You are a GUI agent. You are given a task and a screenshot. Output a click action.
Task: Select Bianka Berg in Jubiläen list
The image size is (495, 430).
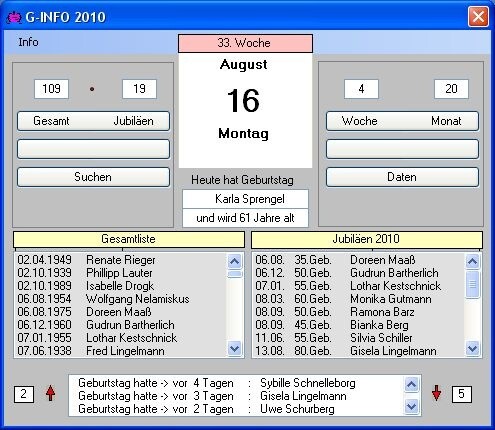(359, 325)
